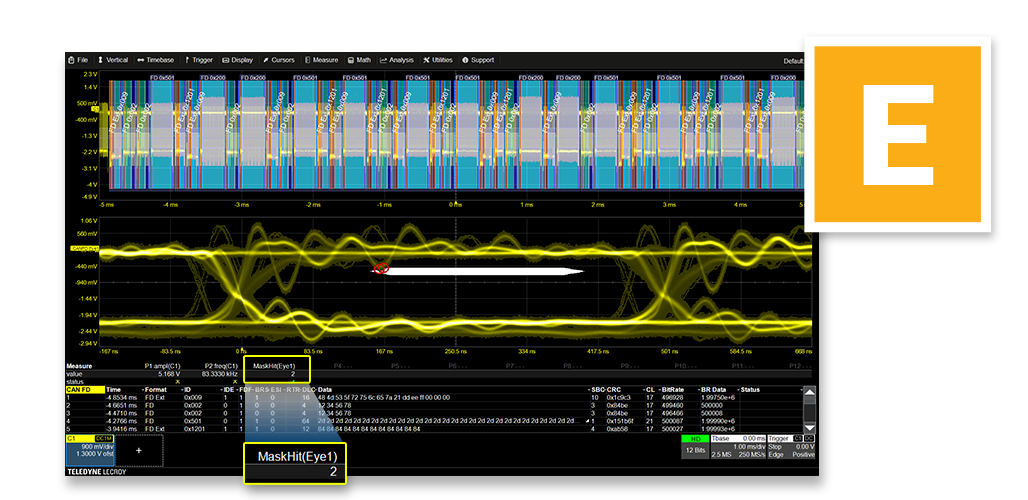The height and width of the screenshot is (500, 1028).
Task: Open the Analysis menu
Action: coord(397,60)
